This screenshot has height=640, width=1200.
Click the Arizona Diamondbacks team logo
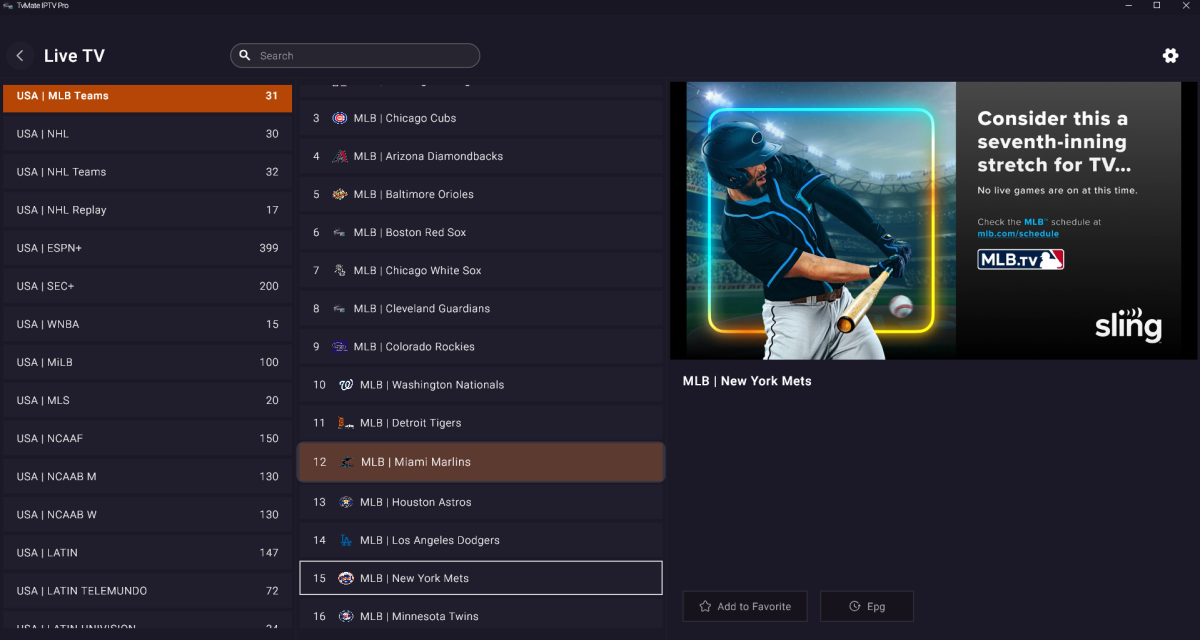[x=340, y=156]
